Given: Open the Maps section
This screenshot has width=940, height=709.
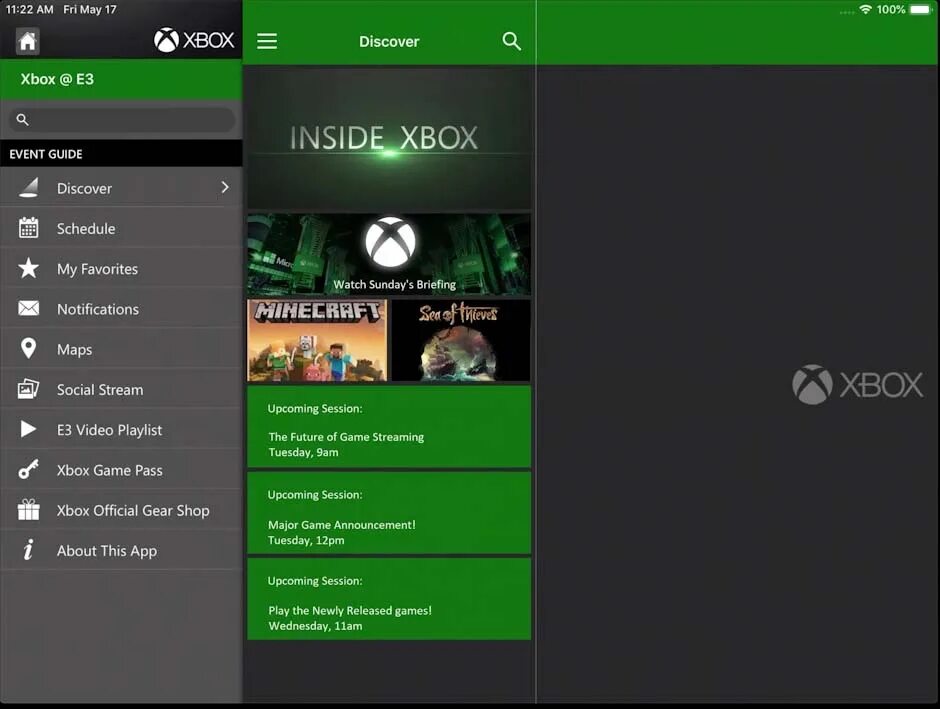Looking at the screenshot, I should pos(122,349).
